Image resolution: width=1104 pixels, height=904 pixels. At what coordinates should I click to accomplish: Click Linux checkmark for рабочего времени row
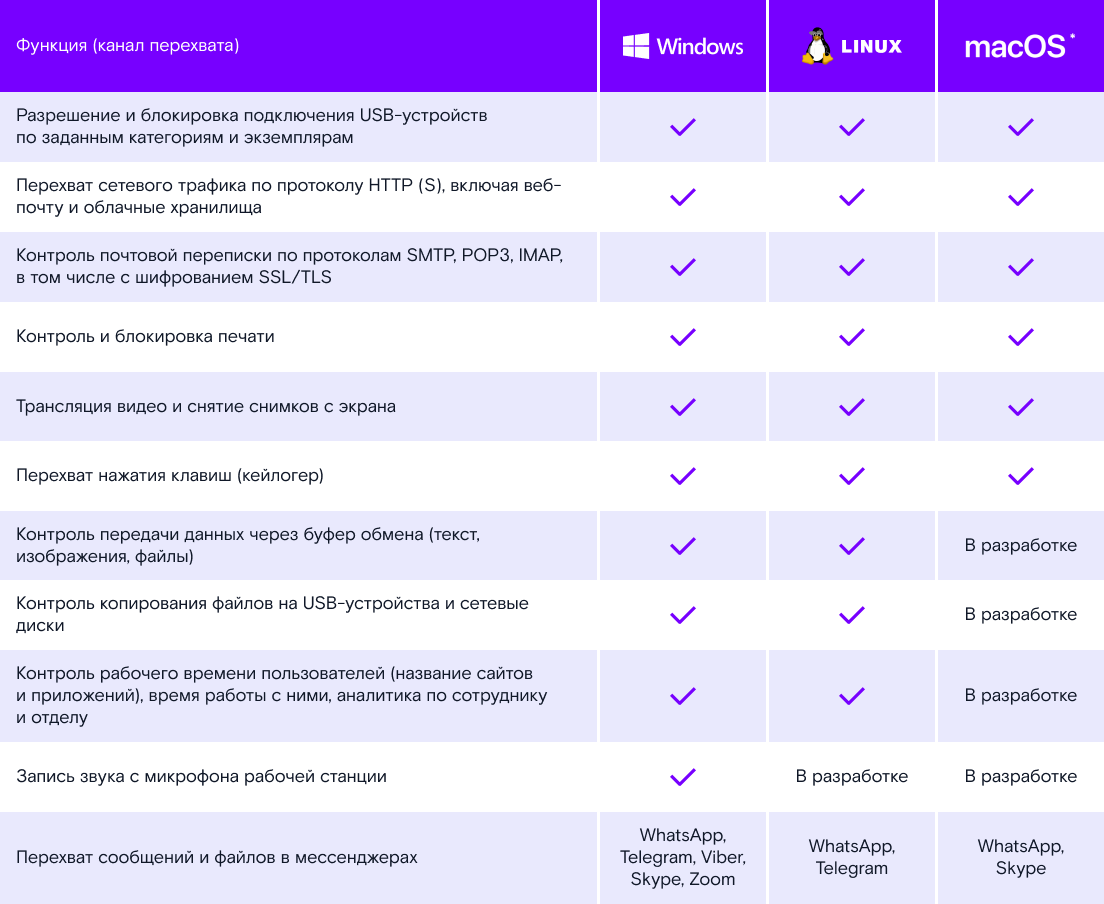coord(851,696)
